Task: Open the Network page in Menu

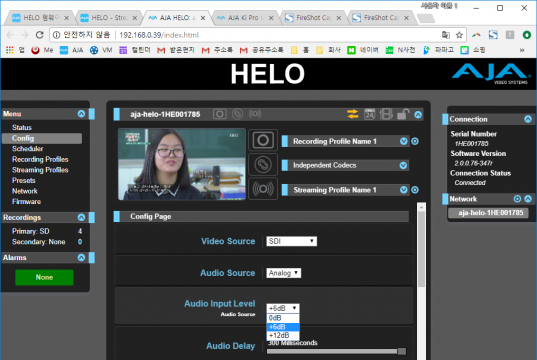Action: pyautogui.click(x=25, y=191)
